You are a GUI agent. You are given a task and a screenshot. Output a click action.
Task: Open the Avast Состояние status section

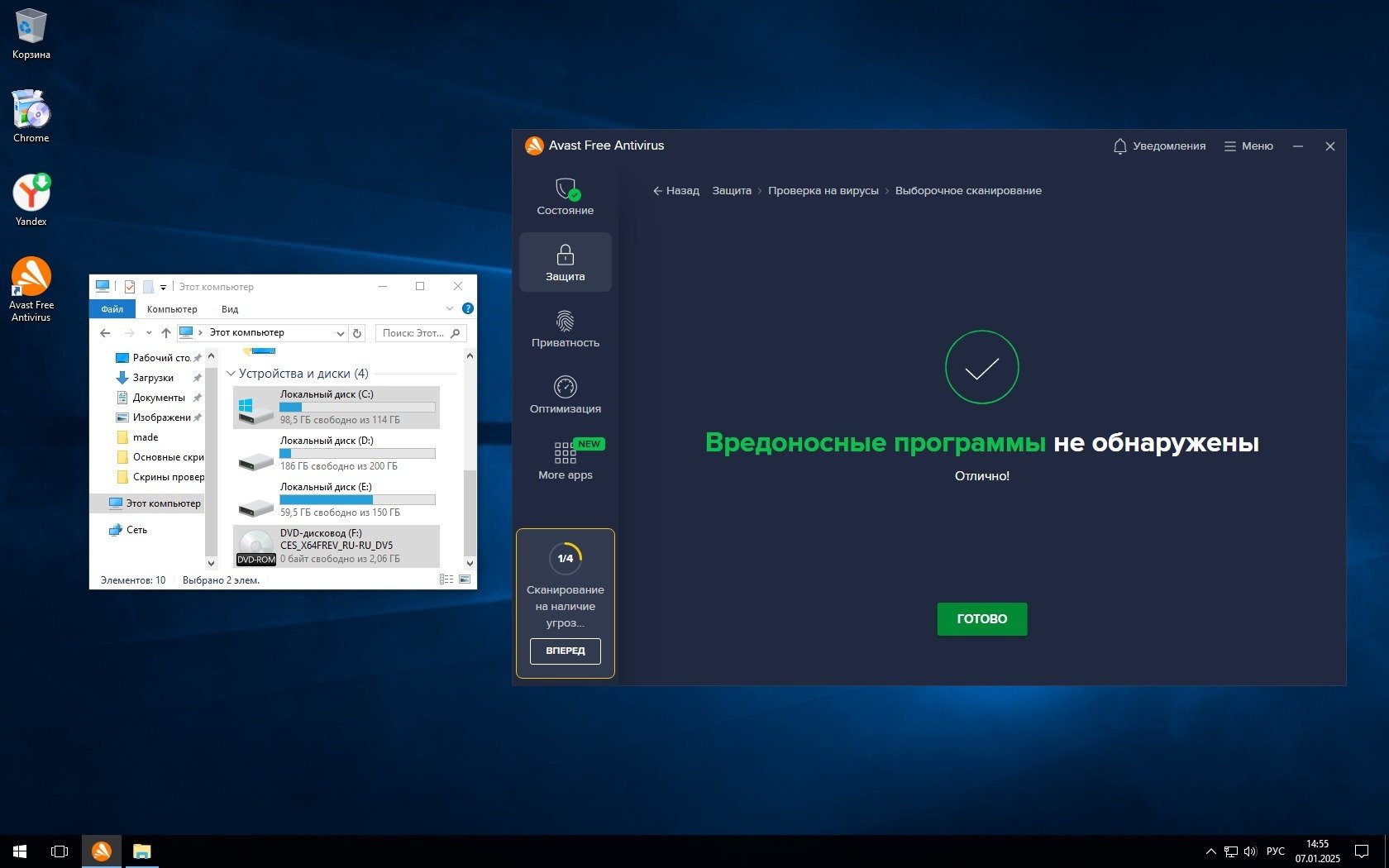click(x=565, y=197)
